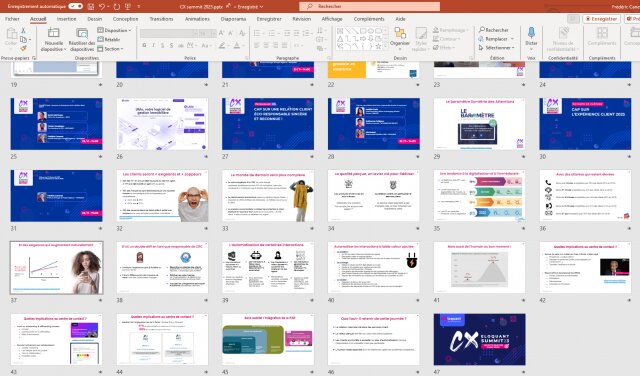Viewport: 640px width, 376px height.
Task: Select slide 29 Le Baromètre thumbnail
Action: [x=480, y=124]
